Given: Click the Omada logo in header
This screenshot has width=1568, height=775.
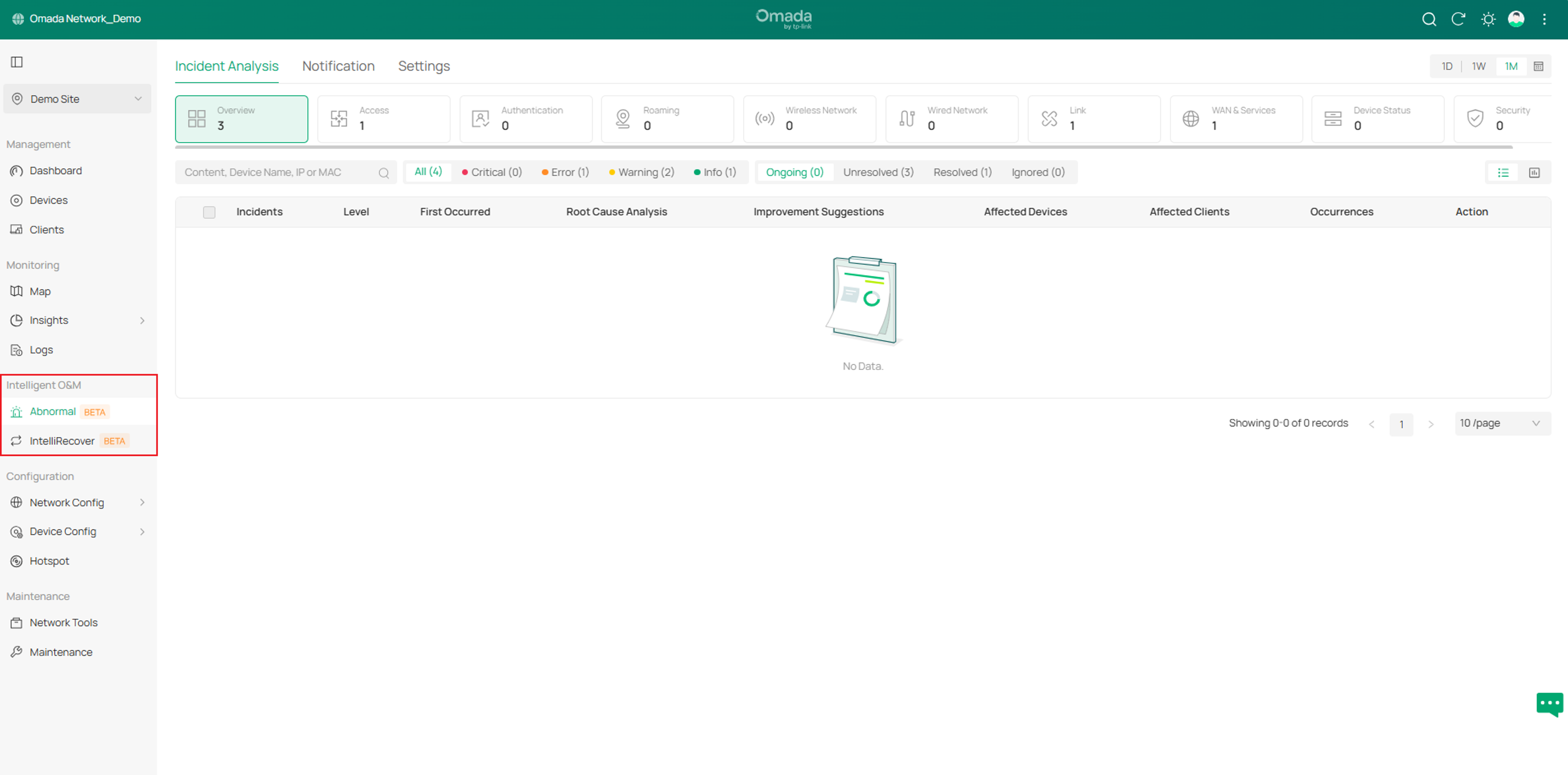Looking at the screenshot, I should [783, 19].
